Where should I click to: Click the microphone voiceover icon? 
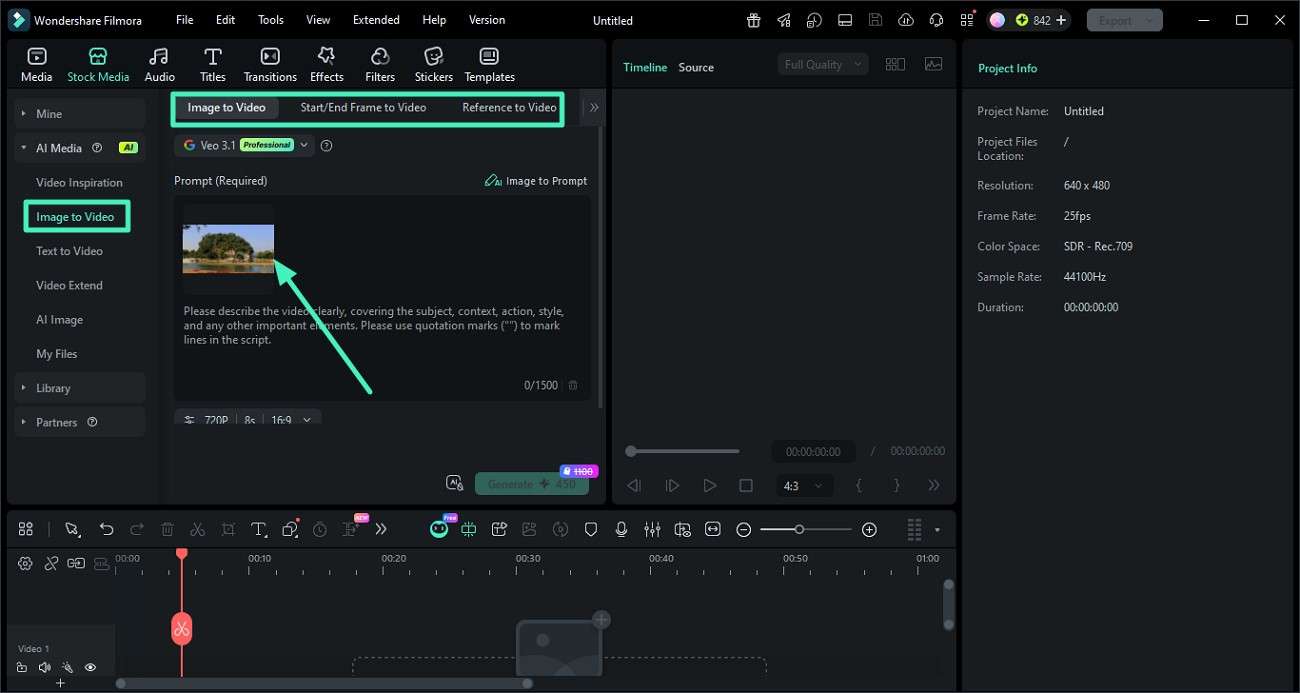click(621, 530)
